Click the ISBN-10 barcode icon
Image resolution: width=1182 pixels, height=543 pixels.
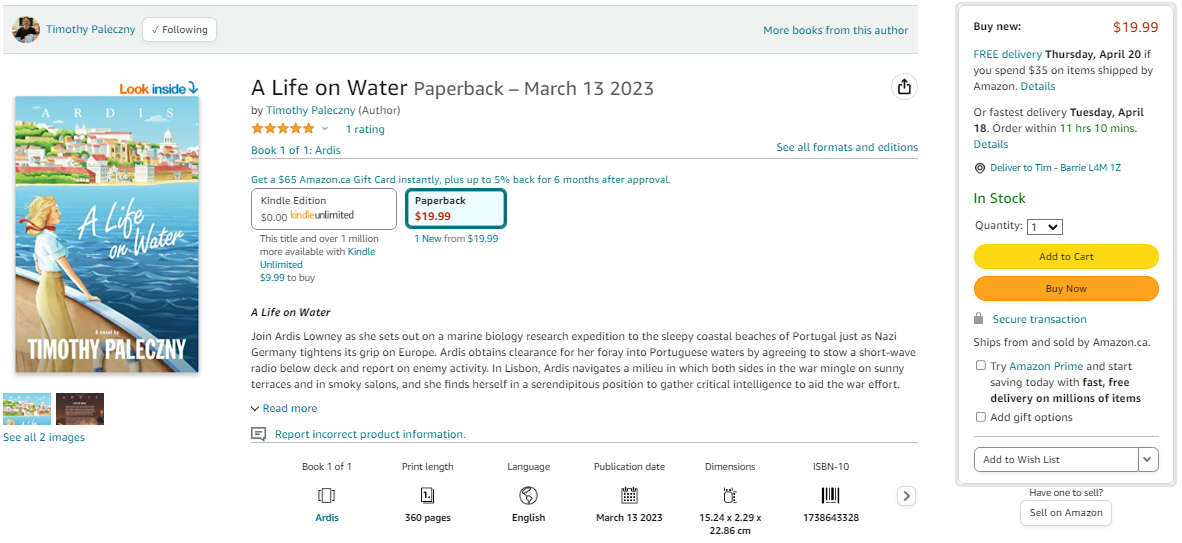[831, 495]
